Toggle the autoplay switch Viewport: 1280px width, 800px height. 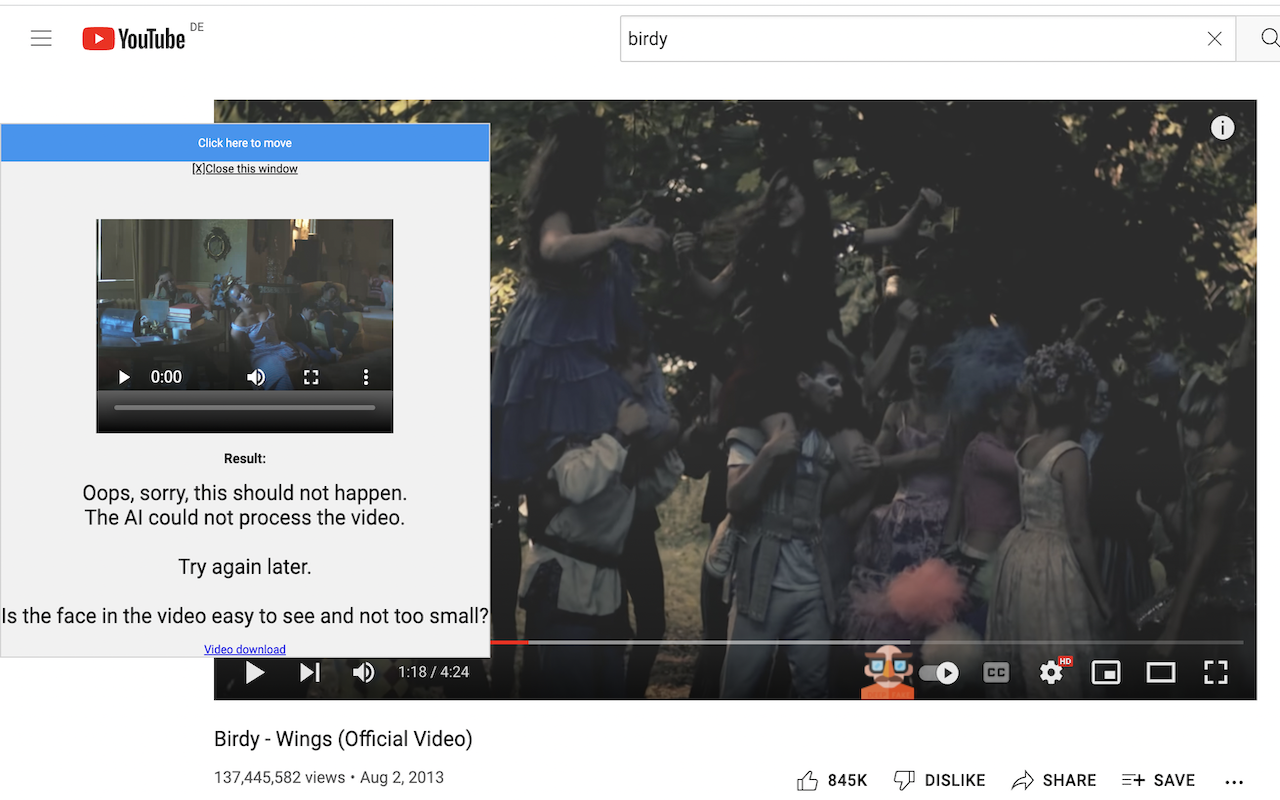pos(939,673)
